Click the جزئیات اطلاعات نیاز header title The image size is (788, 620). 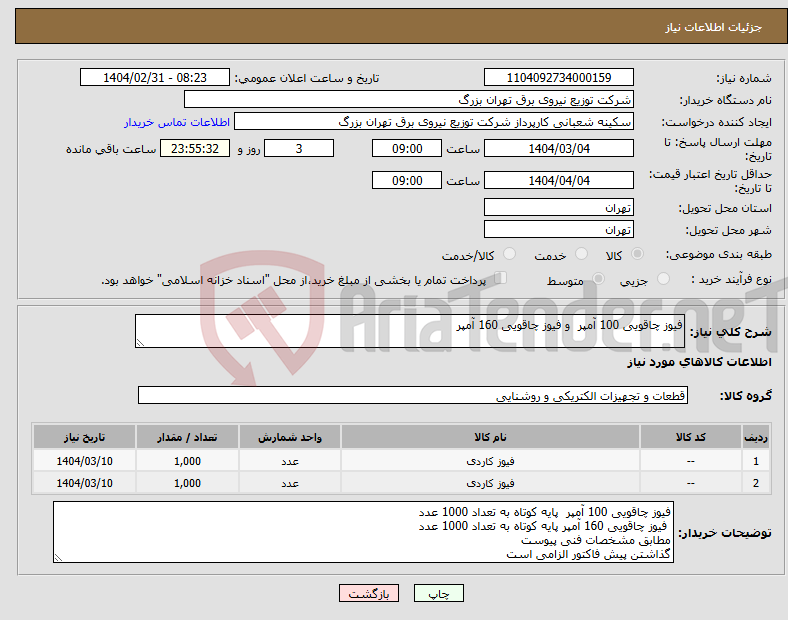pos(714,27)
